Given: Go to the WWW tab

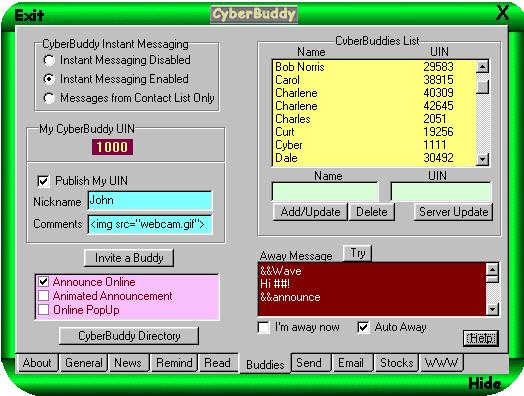Looking at the screenshot, I should [x=441, y=363].
